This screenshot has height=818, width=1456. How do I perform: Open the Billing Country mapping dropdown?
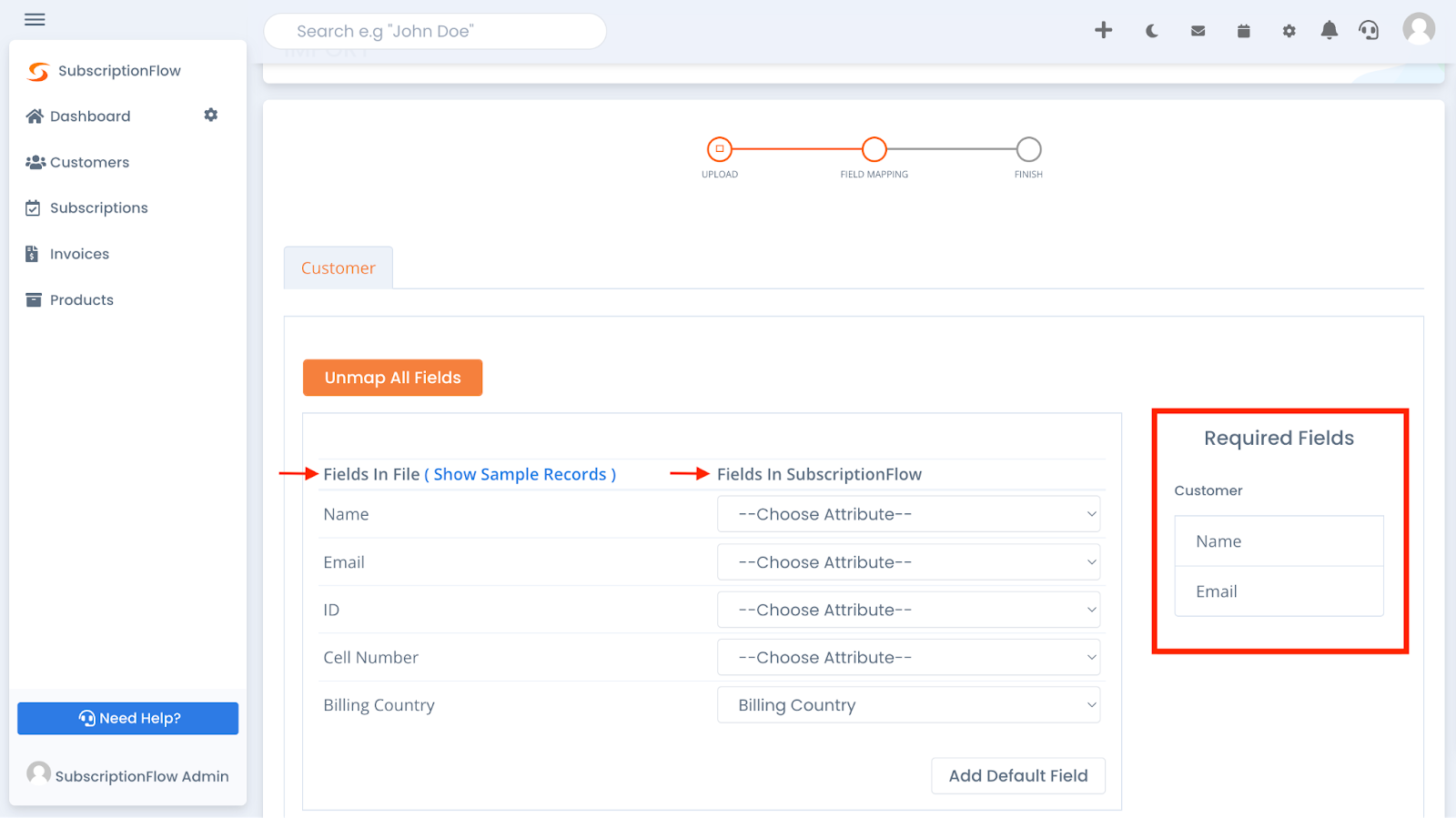pyautogui.click(x=908, y=705)
